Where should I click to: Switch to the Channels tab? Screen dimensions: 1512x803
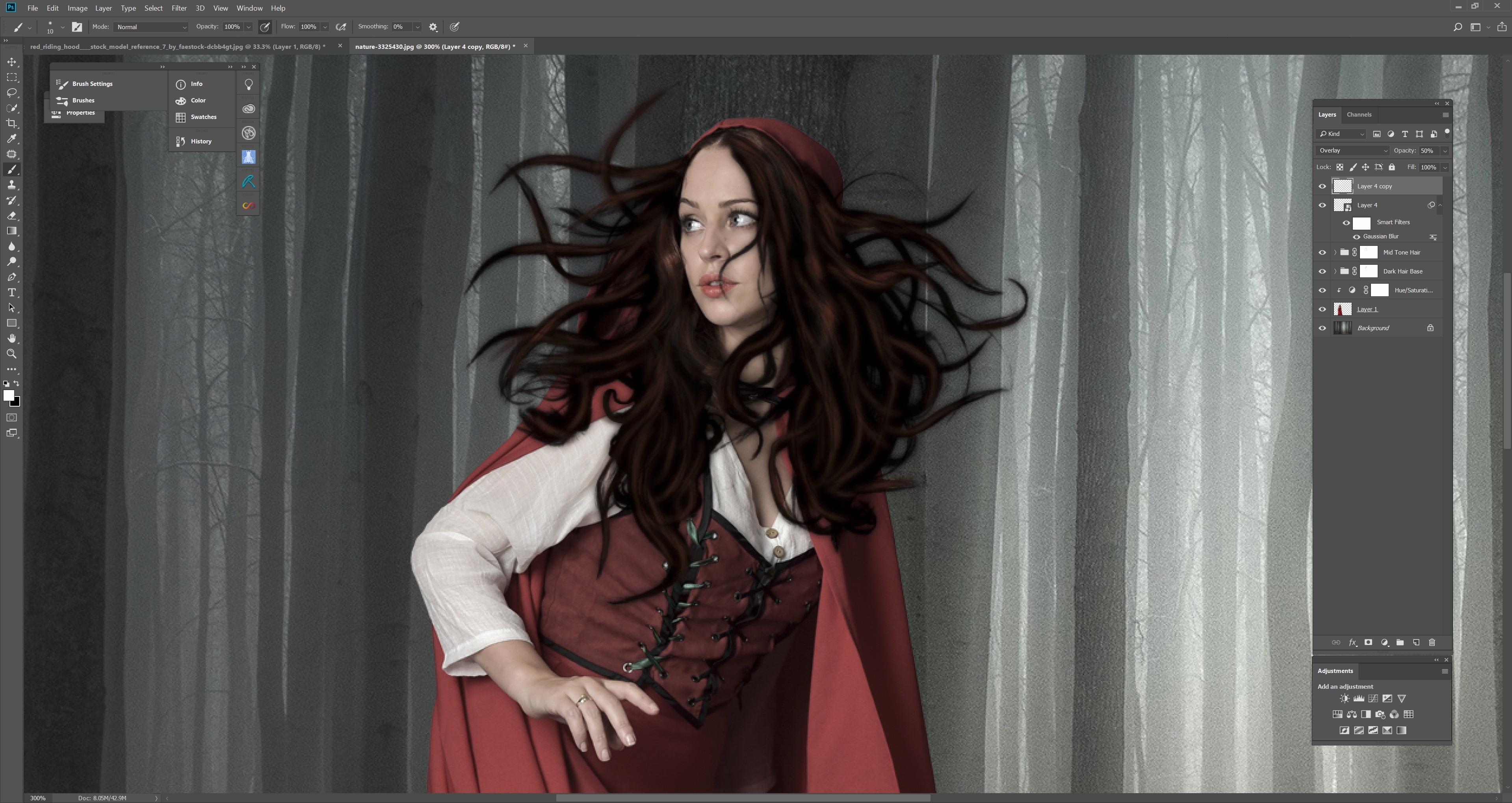coord(1359,115)
